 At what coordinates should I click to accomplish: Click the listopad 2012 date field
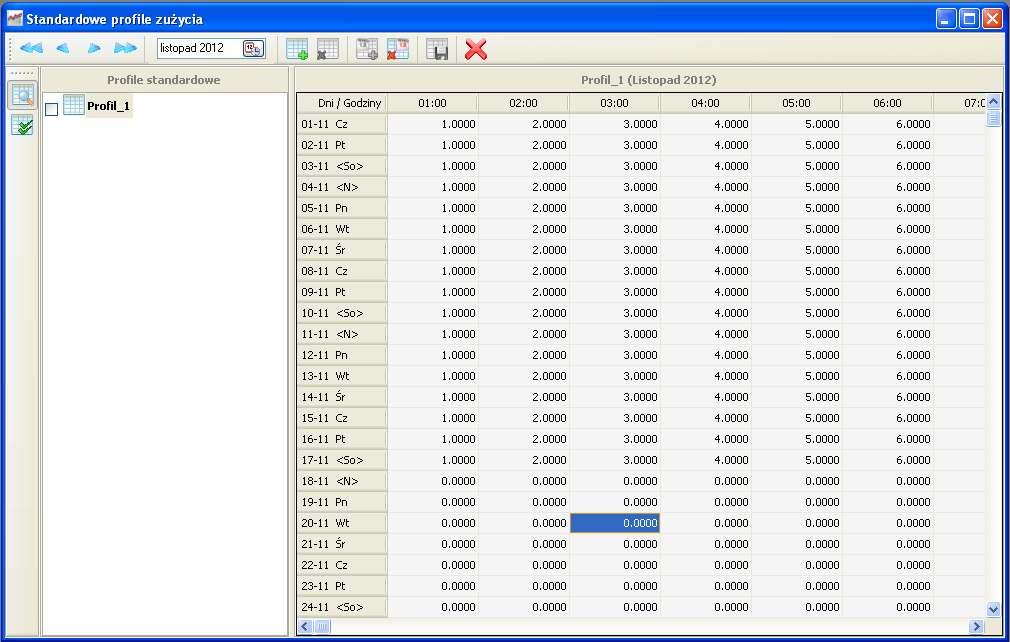point(199,48)
